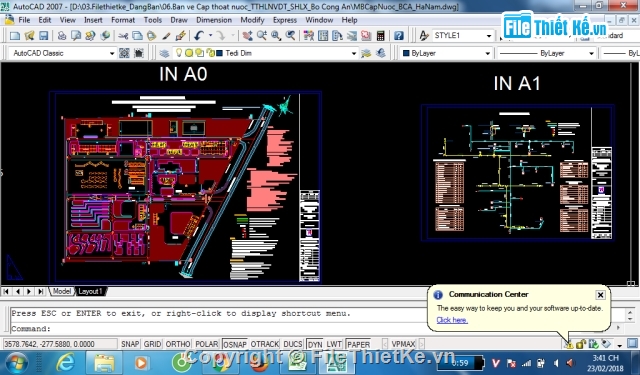The image size is (640, 375).
Task: Click the PAPER space button
Action: [358, 344]
